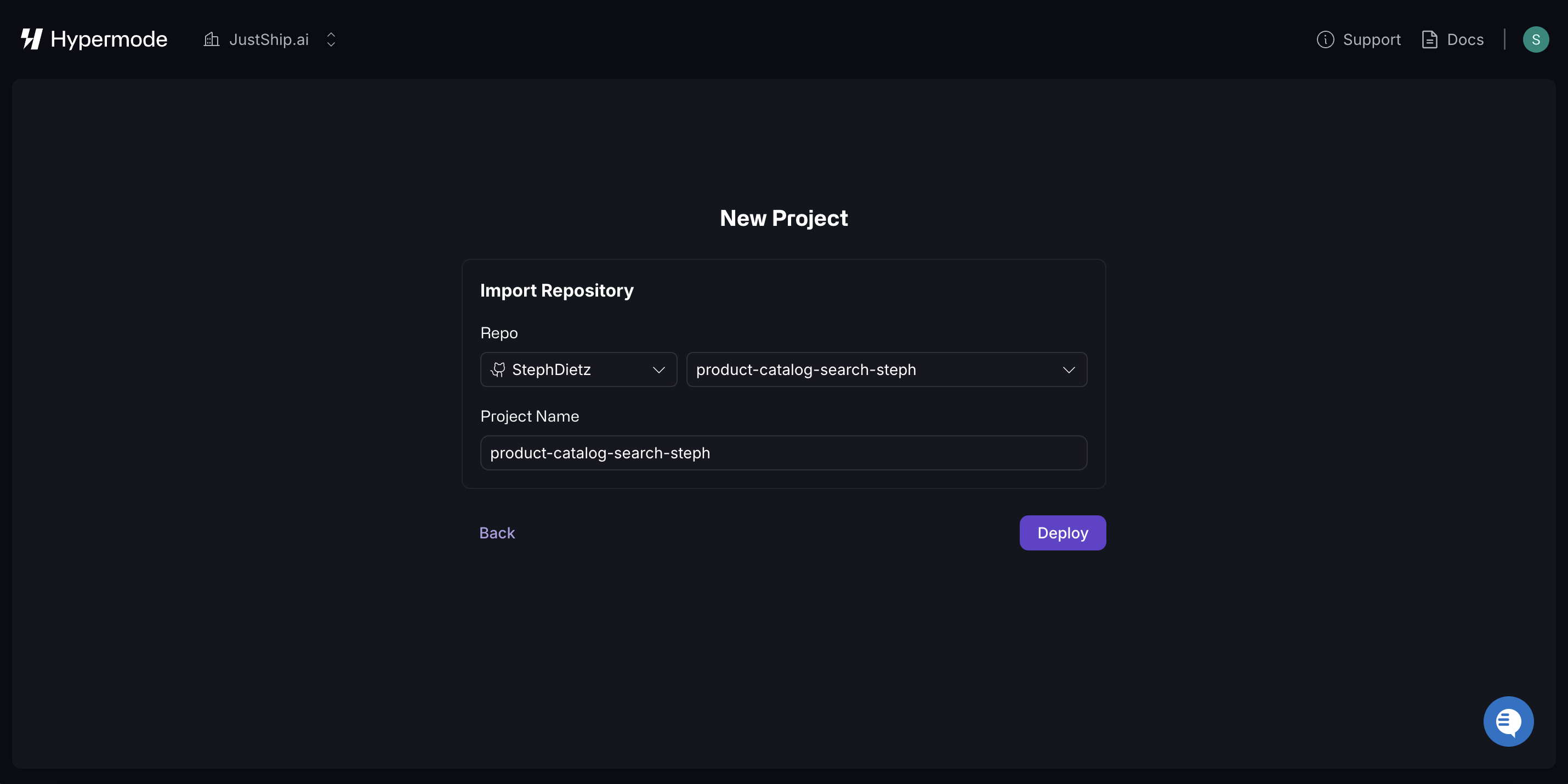Click the Docs document icon
1568x784 pixels.
click(1430, 39)
